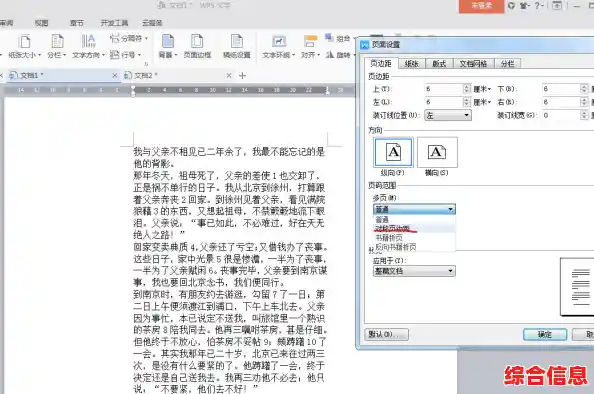Choose 对称页边距 in the multiple pages list
Viewport: 594px width, 394px height.
click(414, 228)
